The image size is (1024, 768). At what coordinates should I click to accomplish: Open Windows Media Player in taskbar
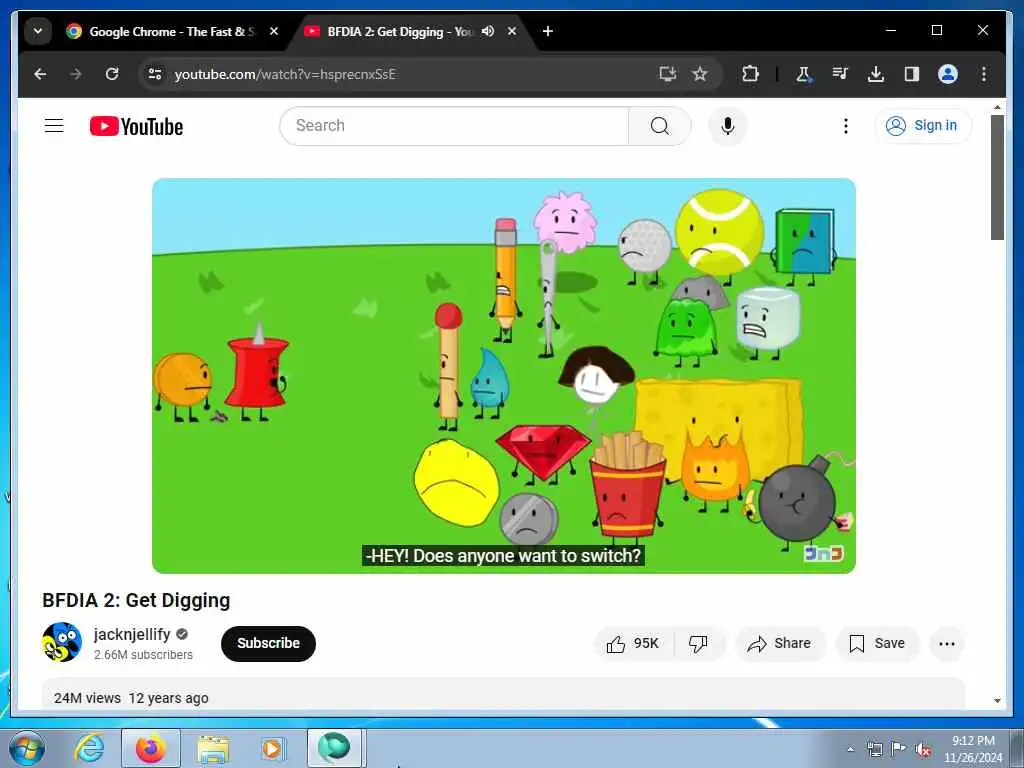pyautogui.click(x=273, y=749)
